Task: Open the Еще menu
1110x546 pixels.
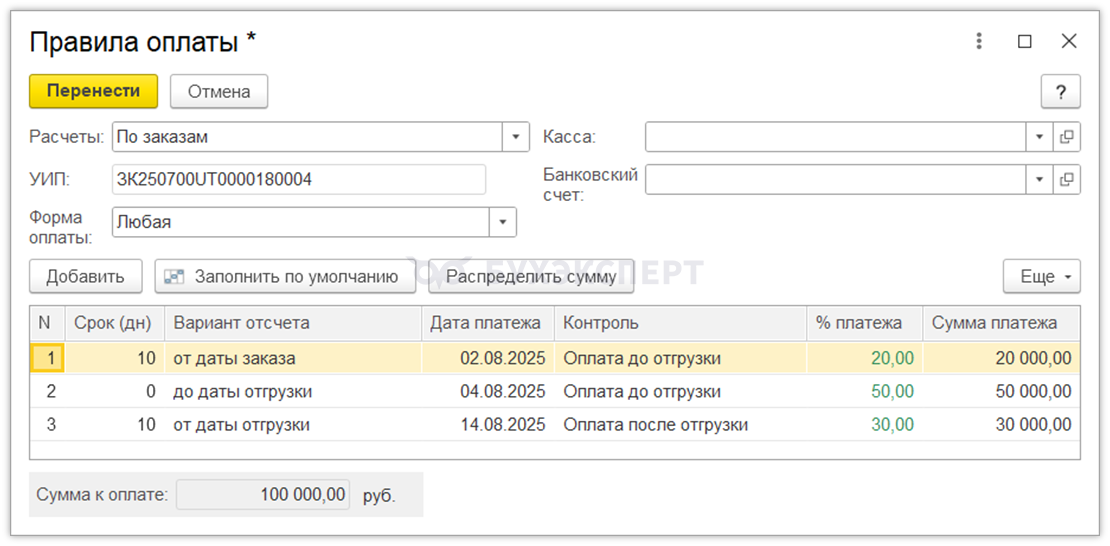Action: [x=1041, y=277]
